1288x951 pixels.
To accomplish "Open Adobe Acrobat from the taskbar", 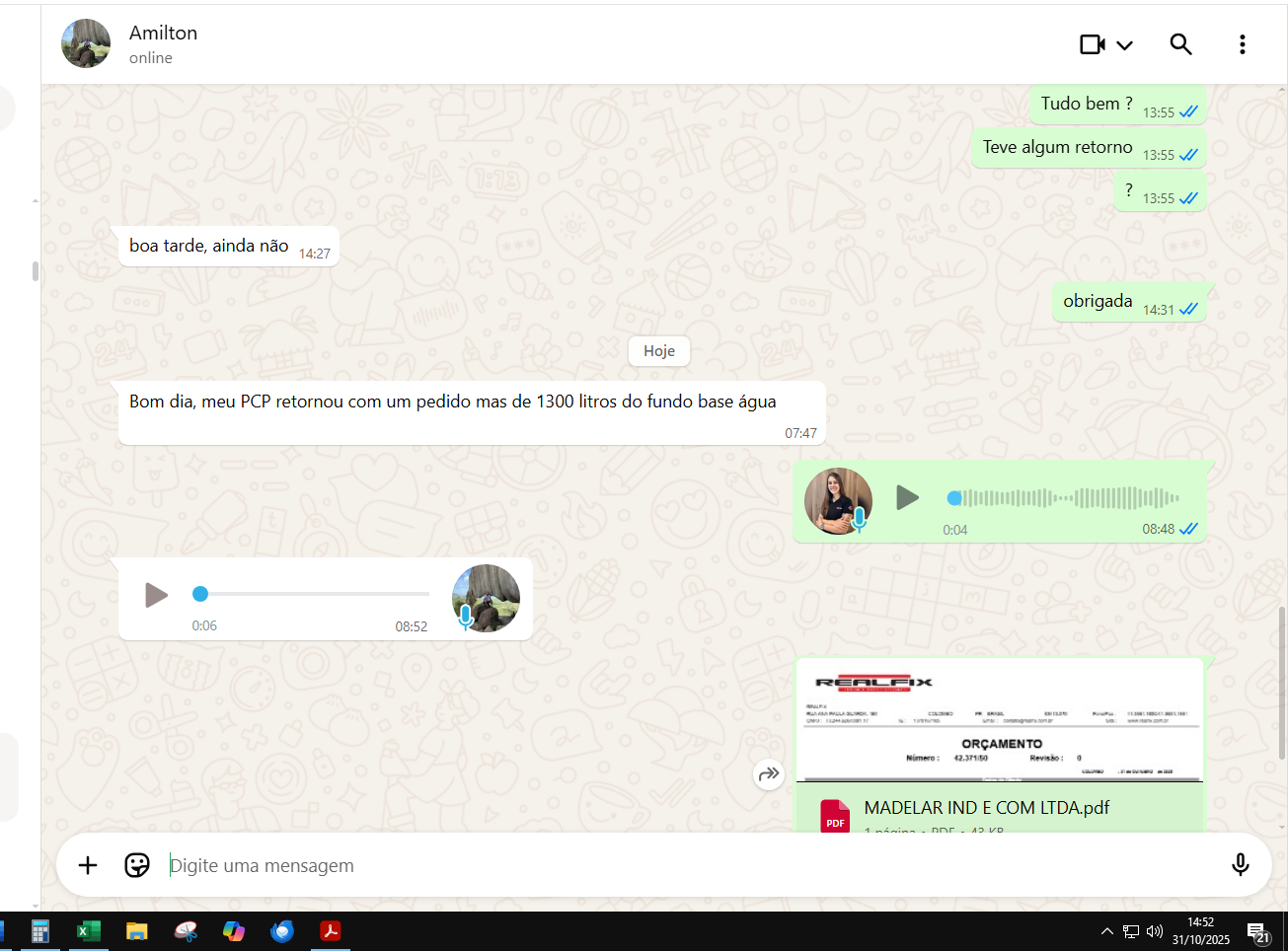I will pyautogui.click(x=331, y=931).
